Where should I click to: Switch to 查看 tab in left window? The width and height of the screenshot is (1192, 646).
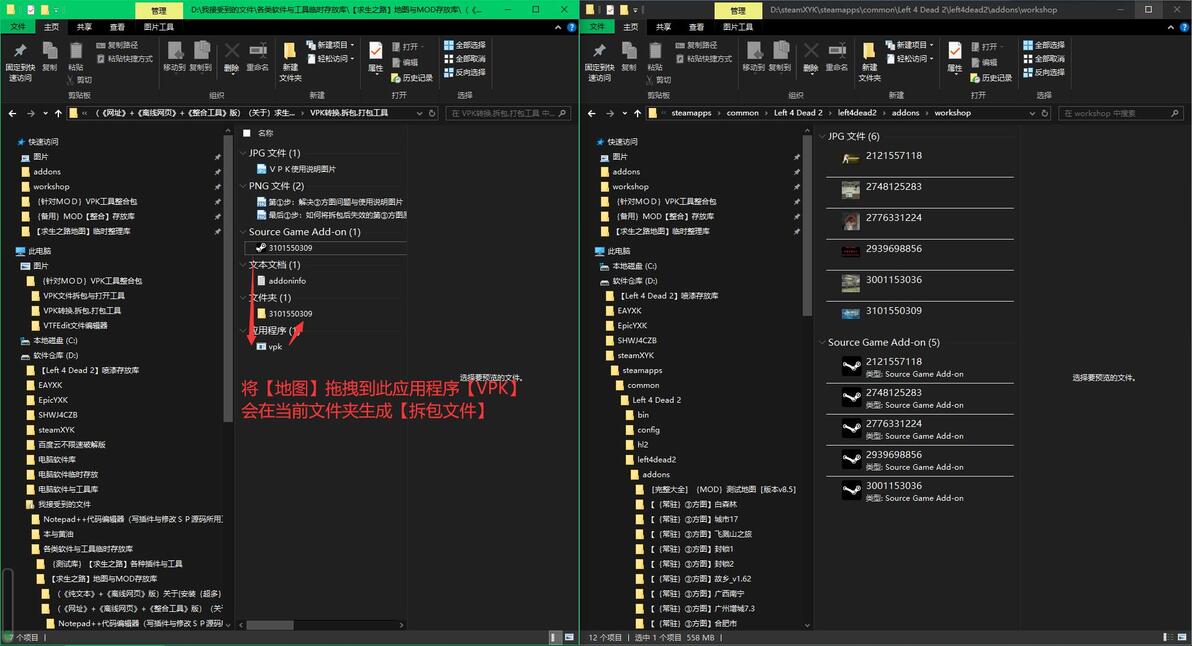point(117,27)
